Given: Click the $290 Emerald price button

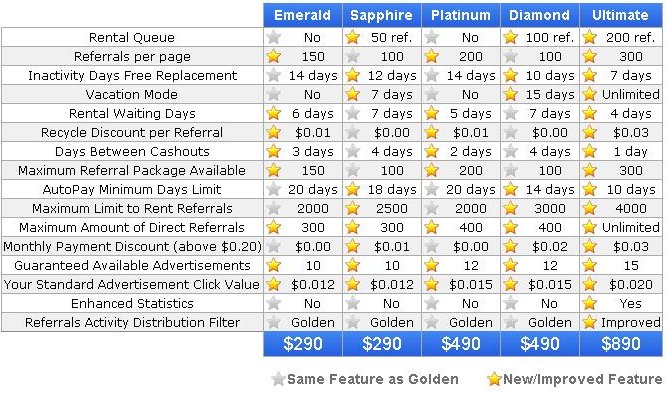Looking at the screenshot, I should (x=303, y=344).
